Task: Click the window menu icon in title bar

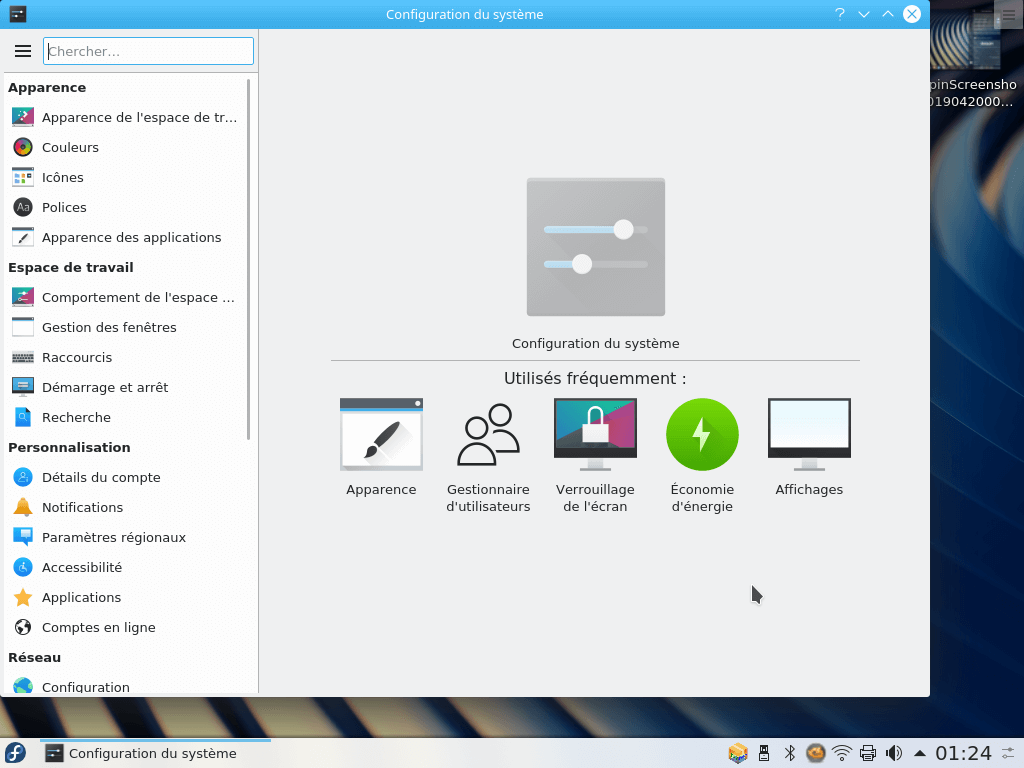Action: point(18,14)
